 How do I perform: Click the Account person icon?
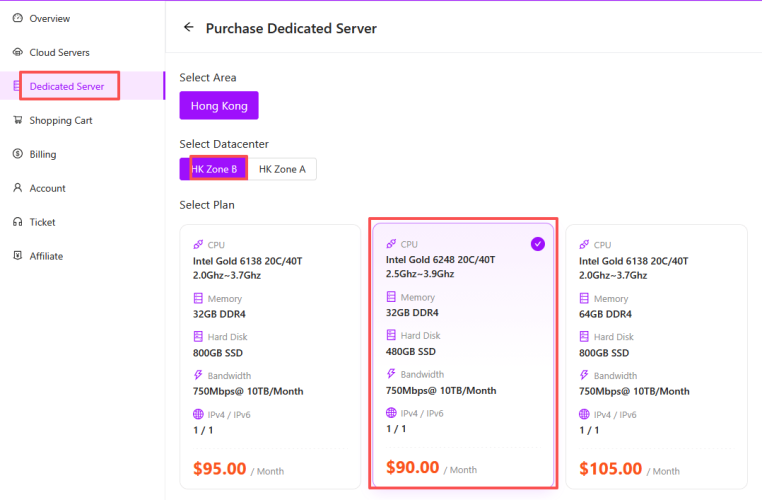(x=17, y=188)
